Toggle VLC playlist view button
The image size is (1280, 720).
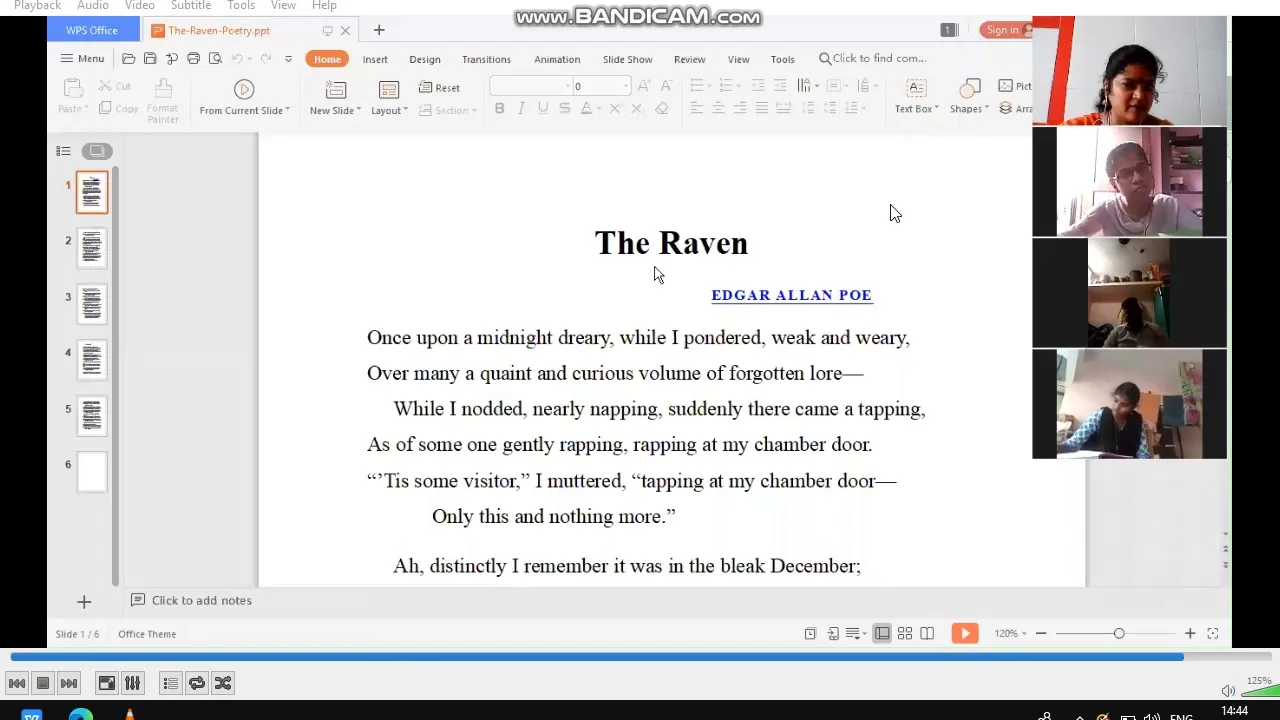[170, 684]
